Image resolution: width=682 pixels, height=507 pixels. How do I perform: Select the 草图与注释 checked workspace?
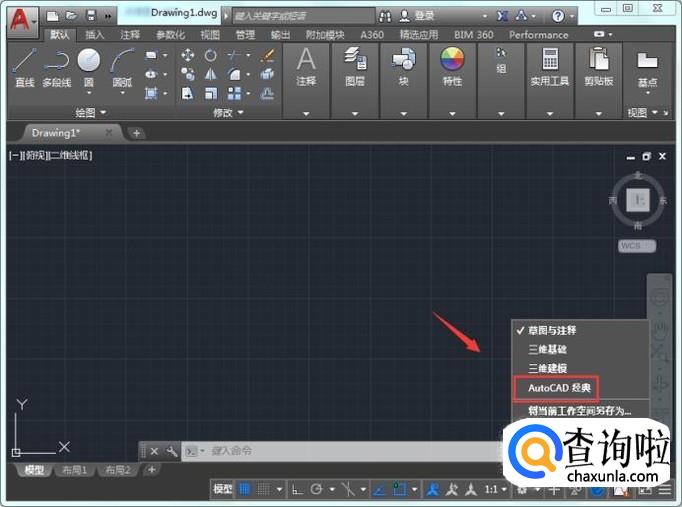click(x=551, y=330)
